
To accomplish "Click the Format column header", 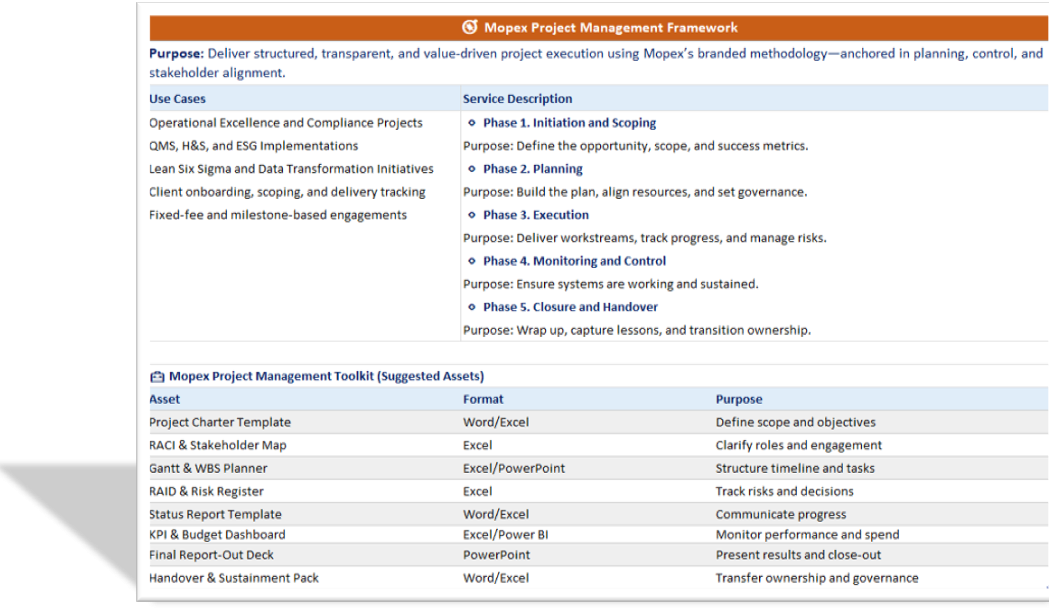I will click(483, 399).
